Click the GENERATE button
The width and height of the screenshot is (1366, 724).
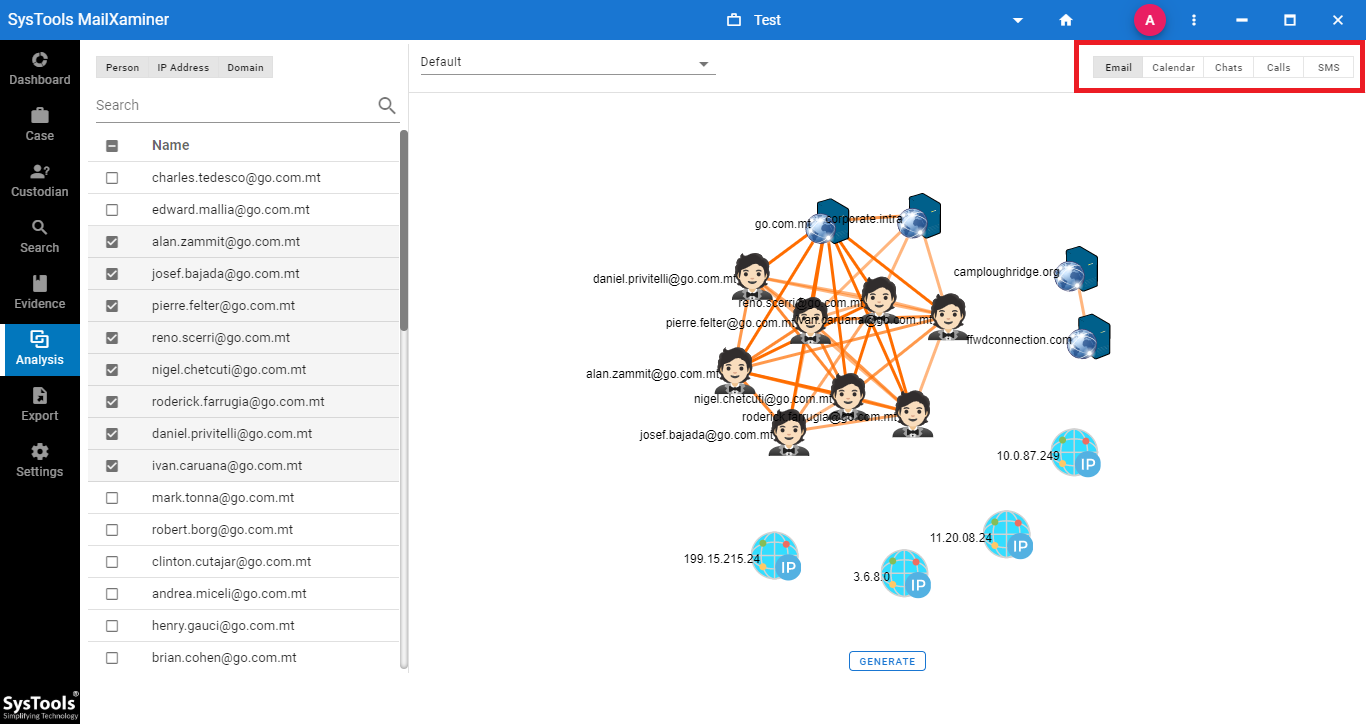(x=887, y=661)
